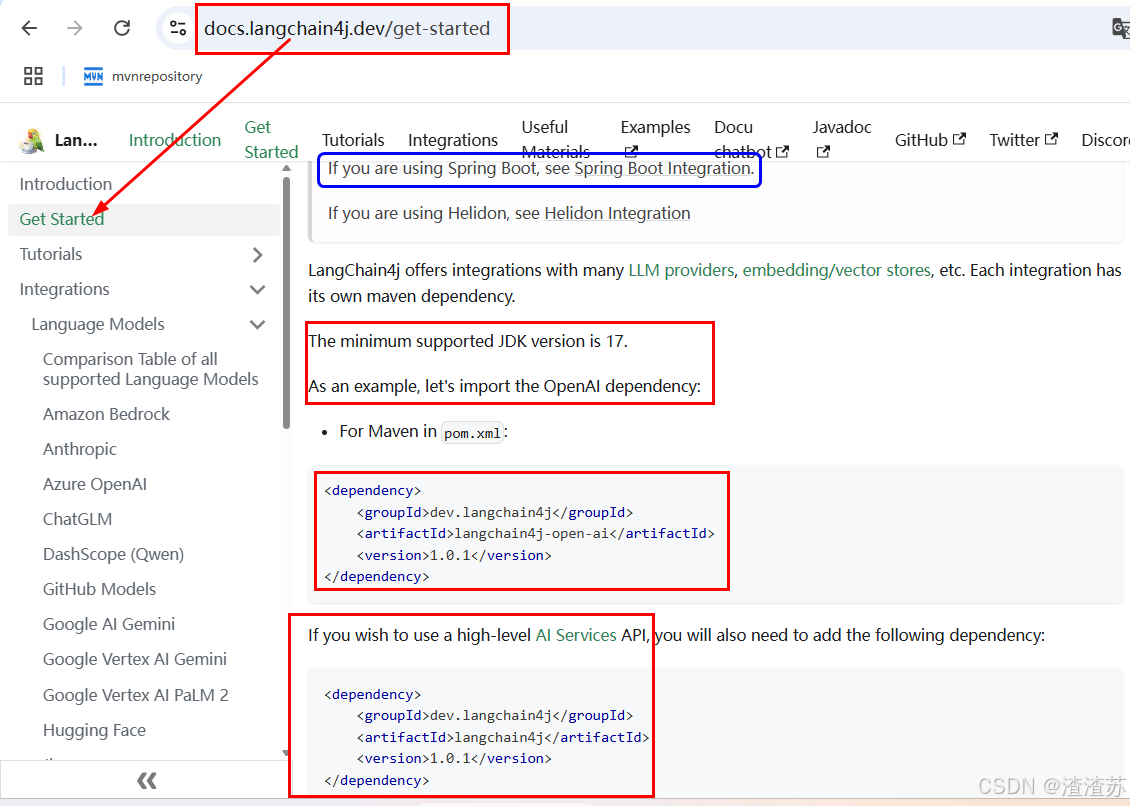
Task: Click the sidebar scrollbar up arrow
Action: pyautogui.click(x=286, y=168)
